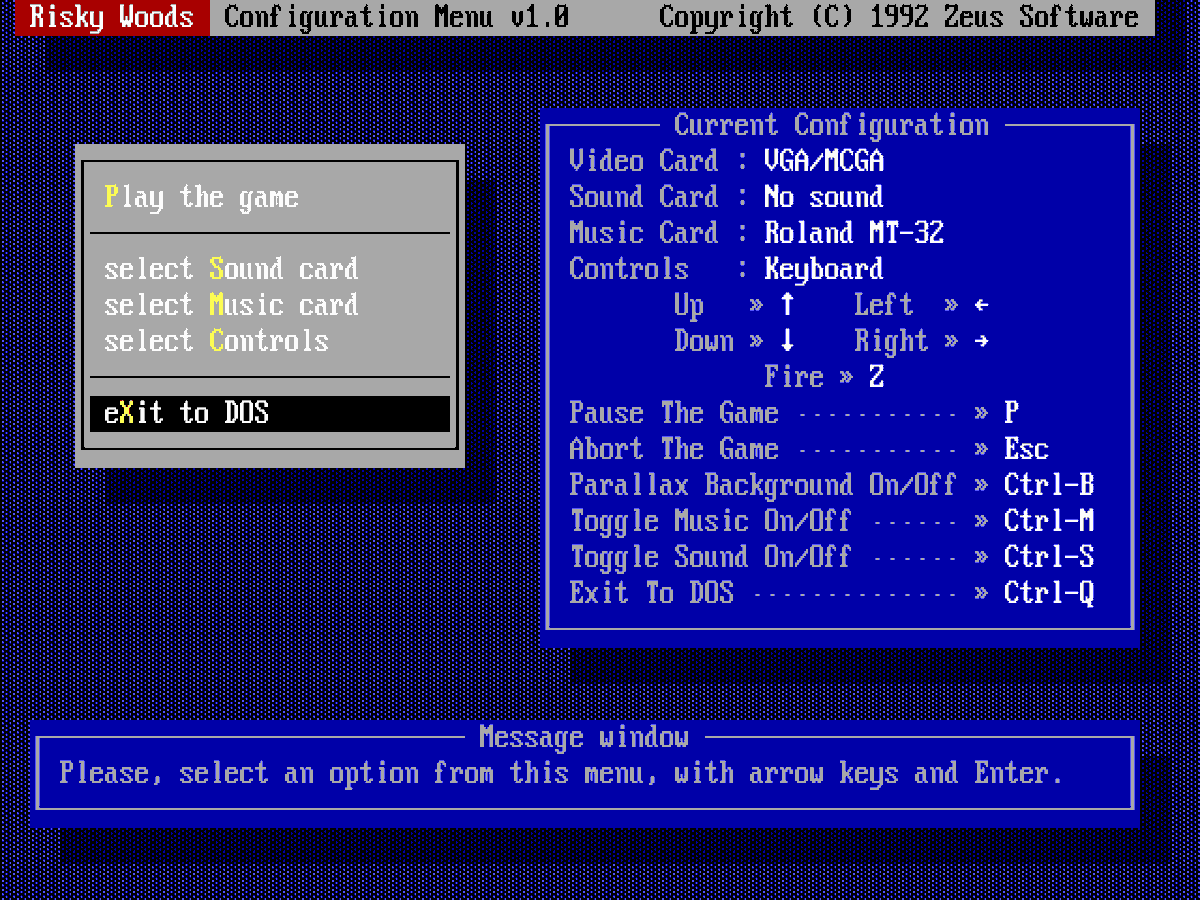This screenshot has height=900, width=1200.
Task: Click the "Down" direction label
Action: click(704, 341)
